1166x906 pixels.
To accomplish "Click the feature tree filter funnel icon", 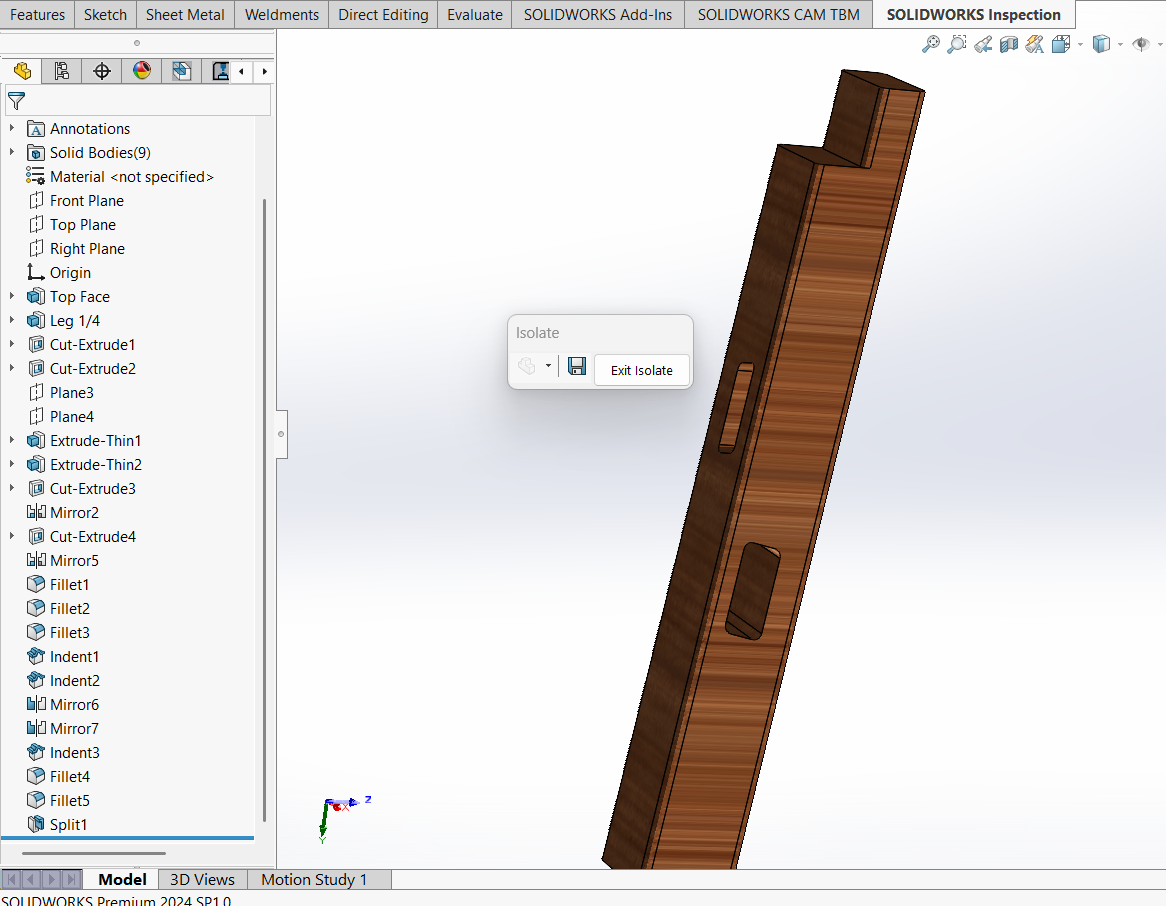I will click(16, 100).
